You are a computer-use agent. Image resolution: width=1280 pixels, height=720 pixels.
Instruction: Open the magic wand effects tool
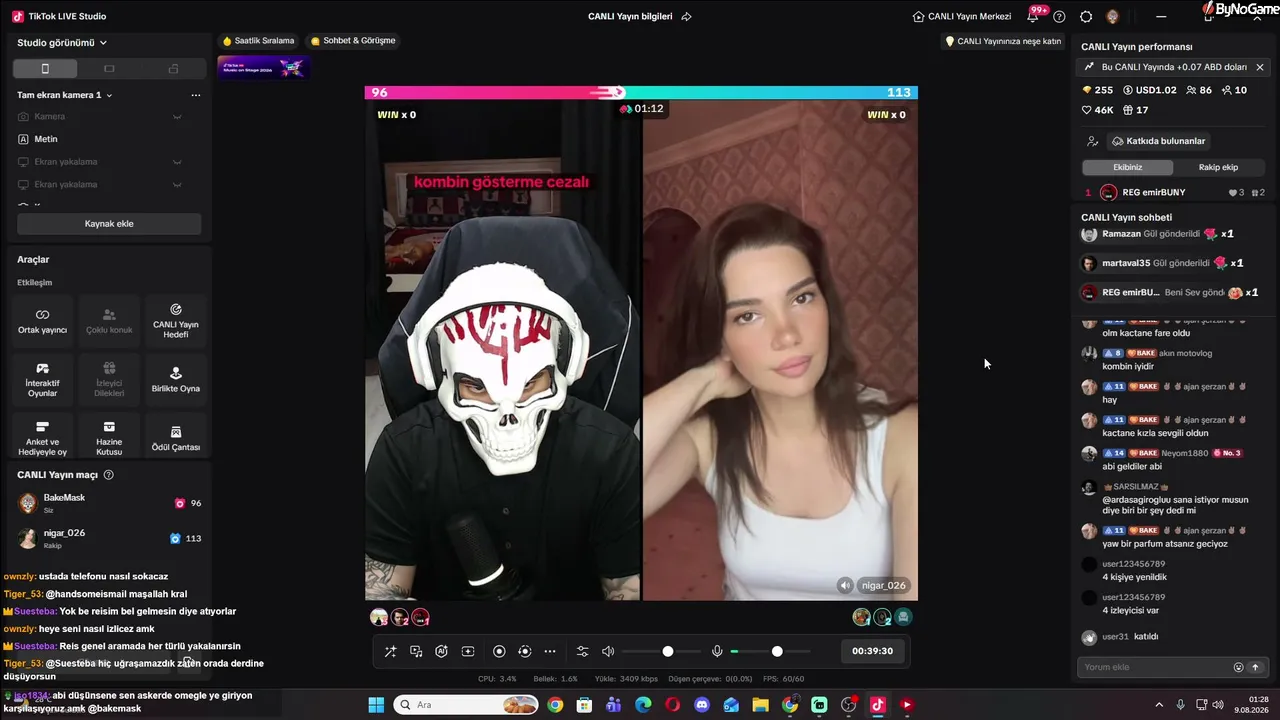click(x=390, y=651)
